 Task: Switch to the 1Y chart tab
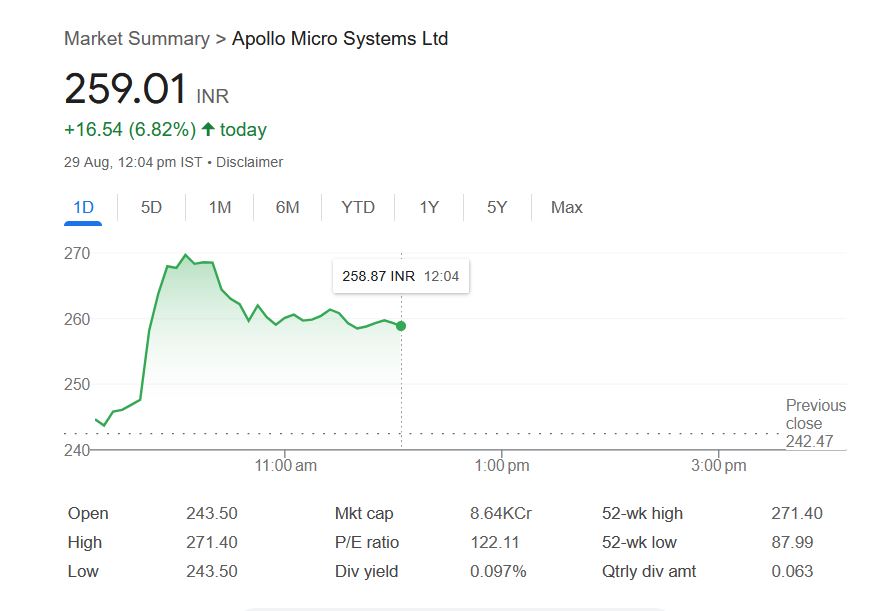429,208
